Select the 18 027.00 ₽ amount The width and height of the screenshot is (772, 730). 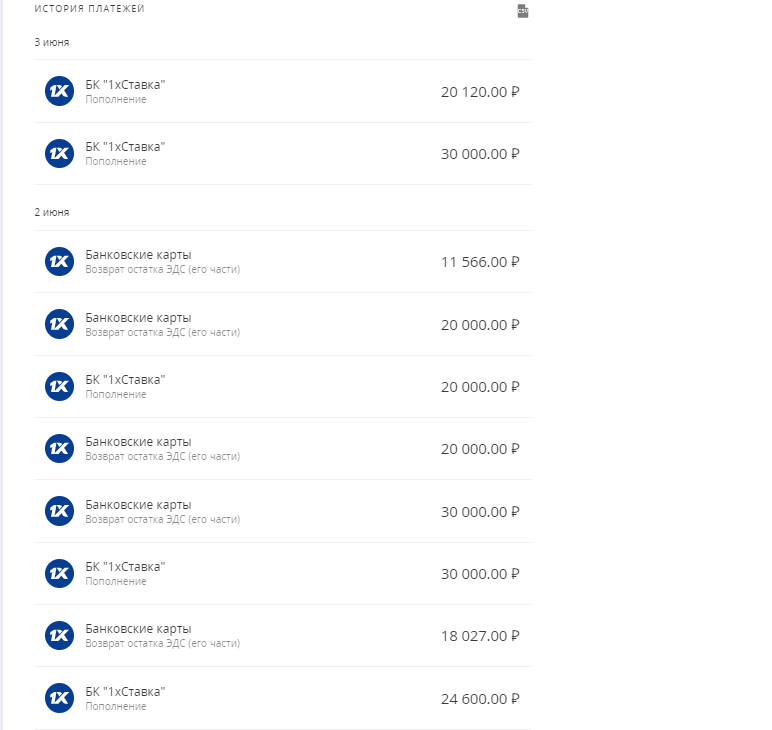click(480, 637)
